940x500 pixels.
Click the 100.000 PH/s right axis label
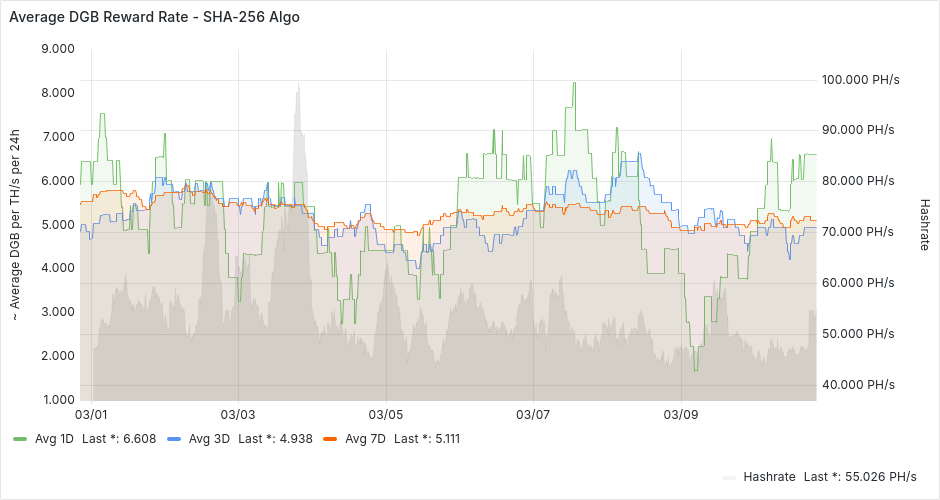pos(858,79)
